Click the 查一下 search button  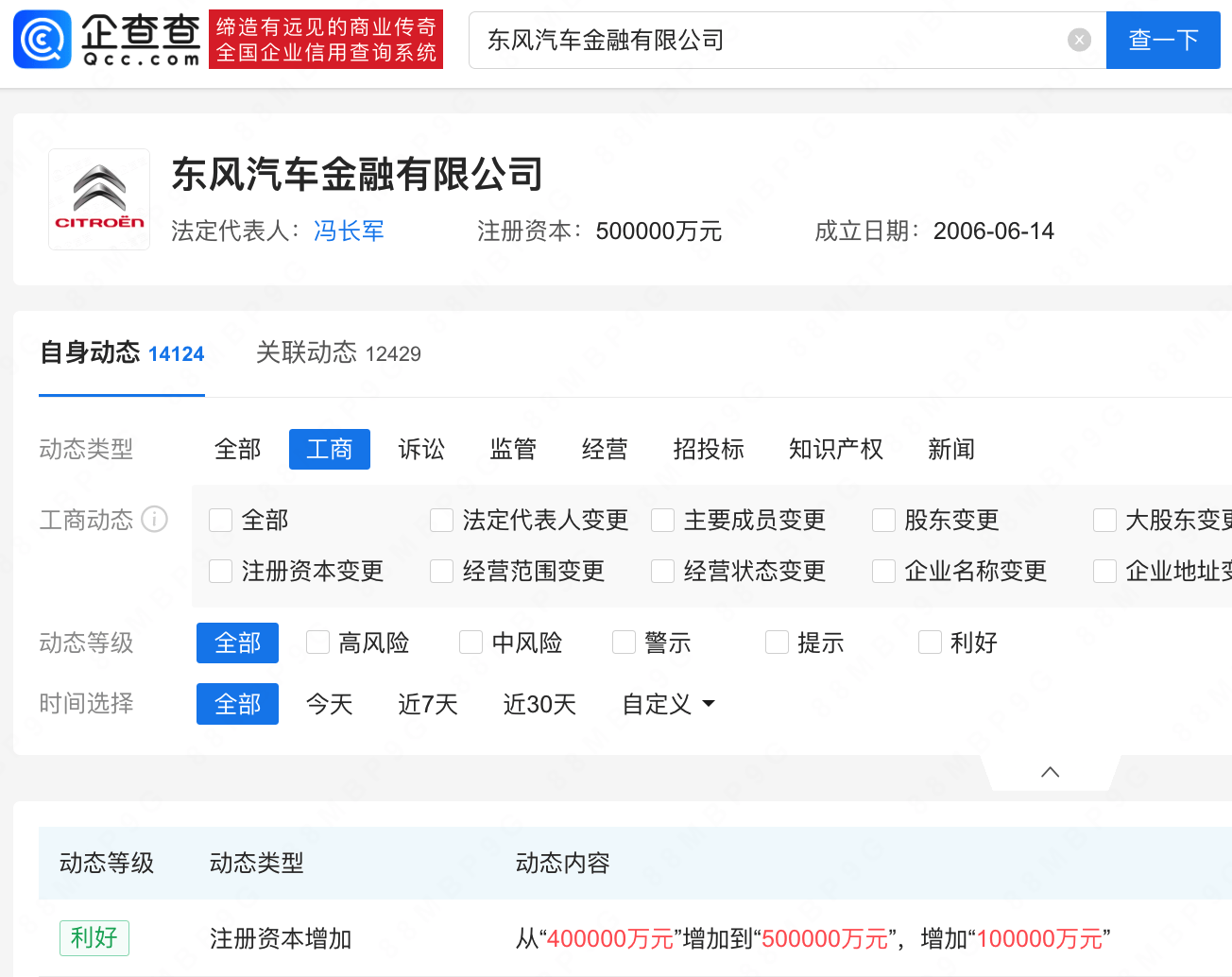(x=1163, y=40)
